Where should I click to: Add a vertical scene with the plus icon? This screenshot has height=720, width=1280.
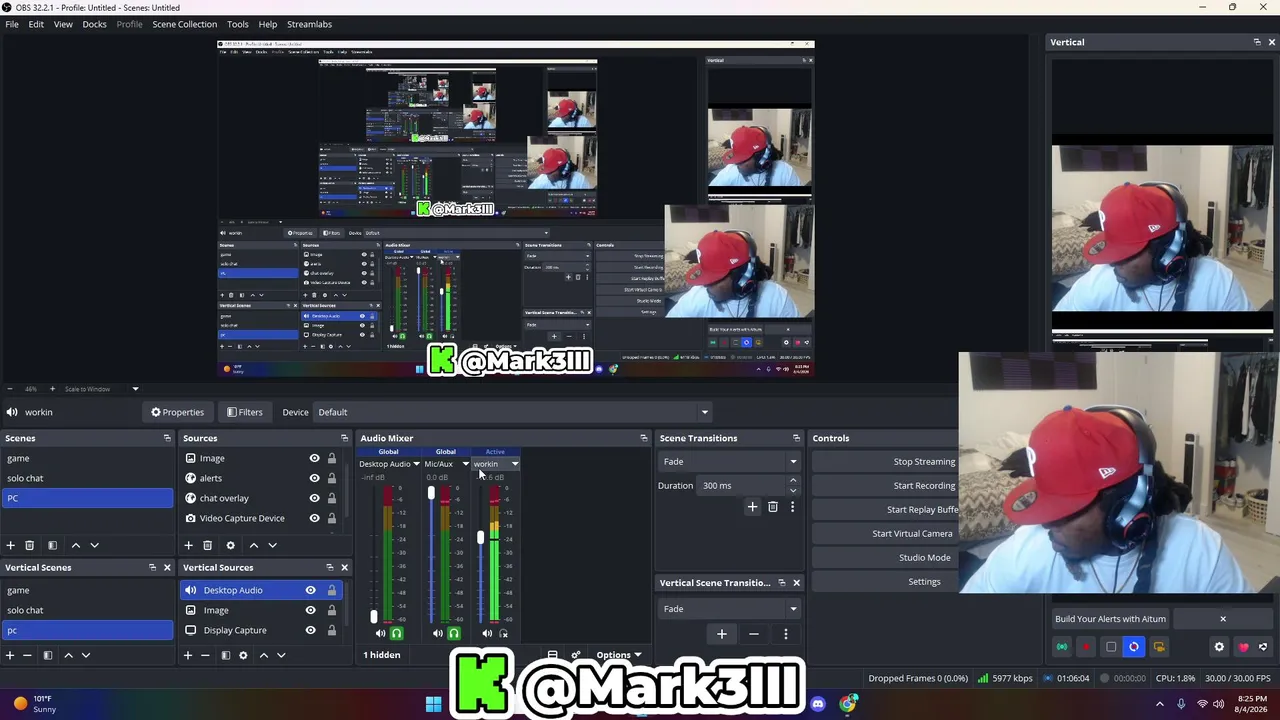click(x=9, y=655)
